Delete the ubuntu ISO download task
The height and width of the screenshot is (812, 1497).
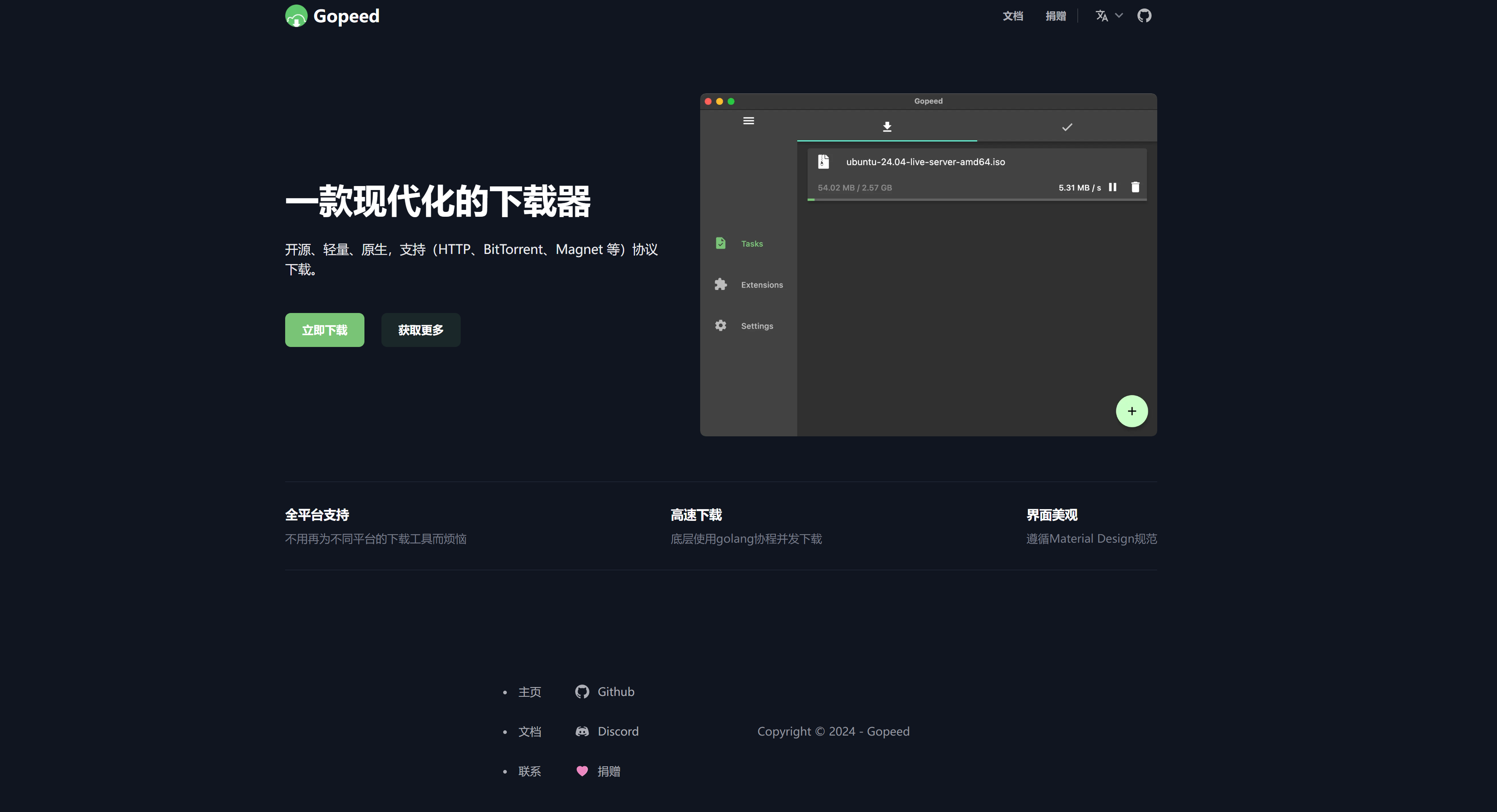1135,187
